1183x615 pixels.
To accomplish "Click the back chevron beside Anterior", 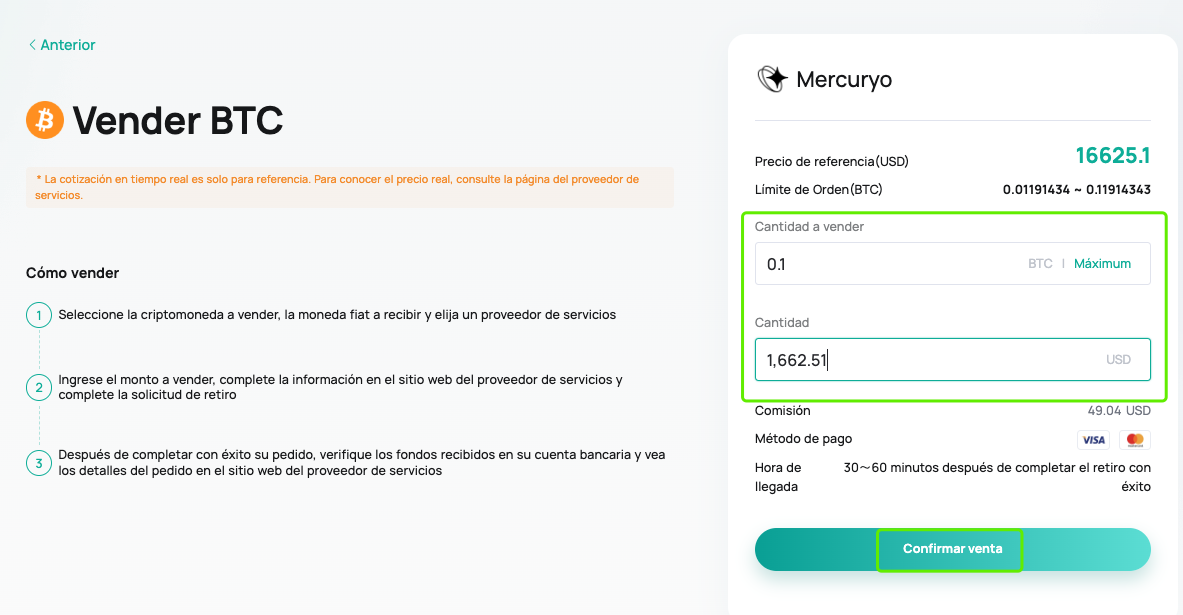I will [32, 45].
